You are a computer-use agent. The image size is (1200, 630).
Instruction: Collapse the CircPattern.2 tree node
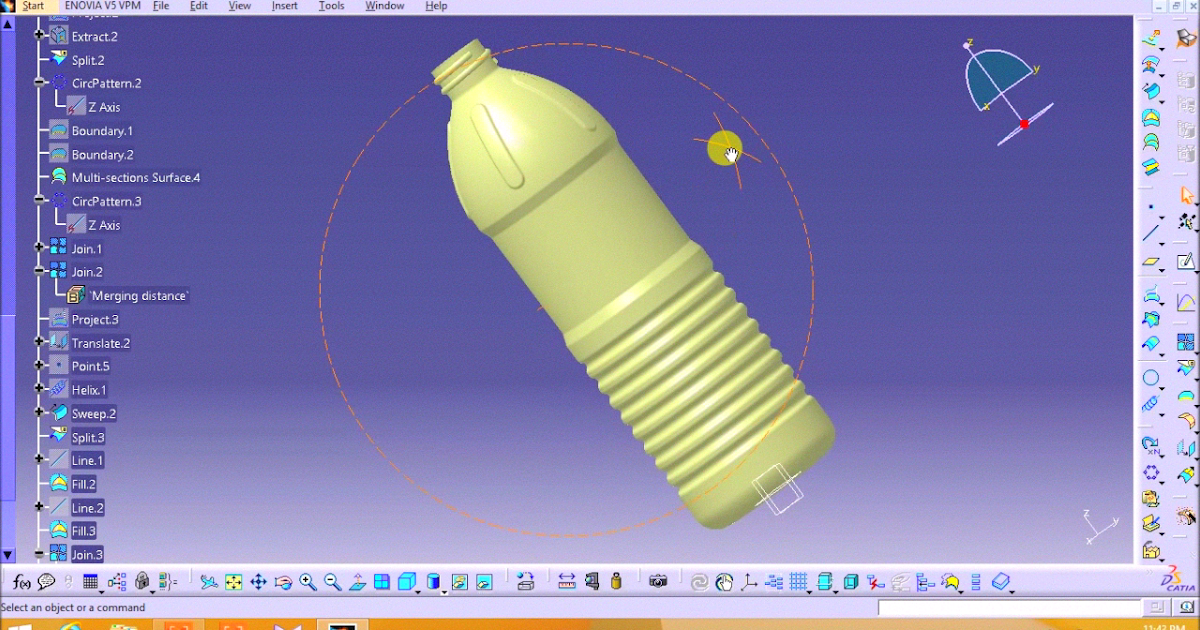click(x=38, y=83)
